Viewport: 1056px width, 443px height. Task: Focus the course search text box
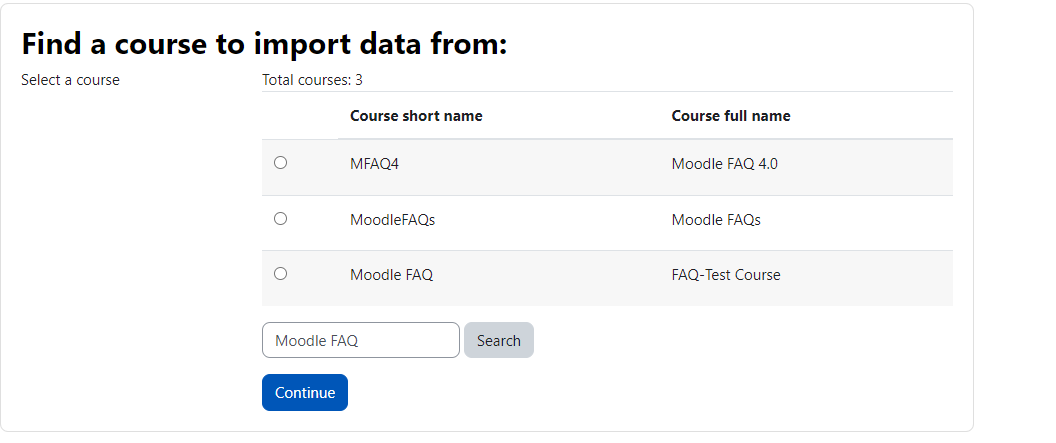(x=361, y=340)
